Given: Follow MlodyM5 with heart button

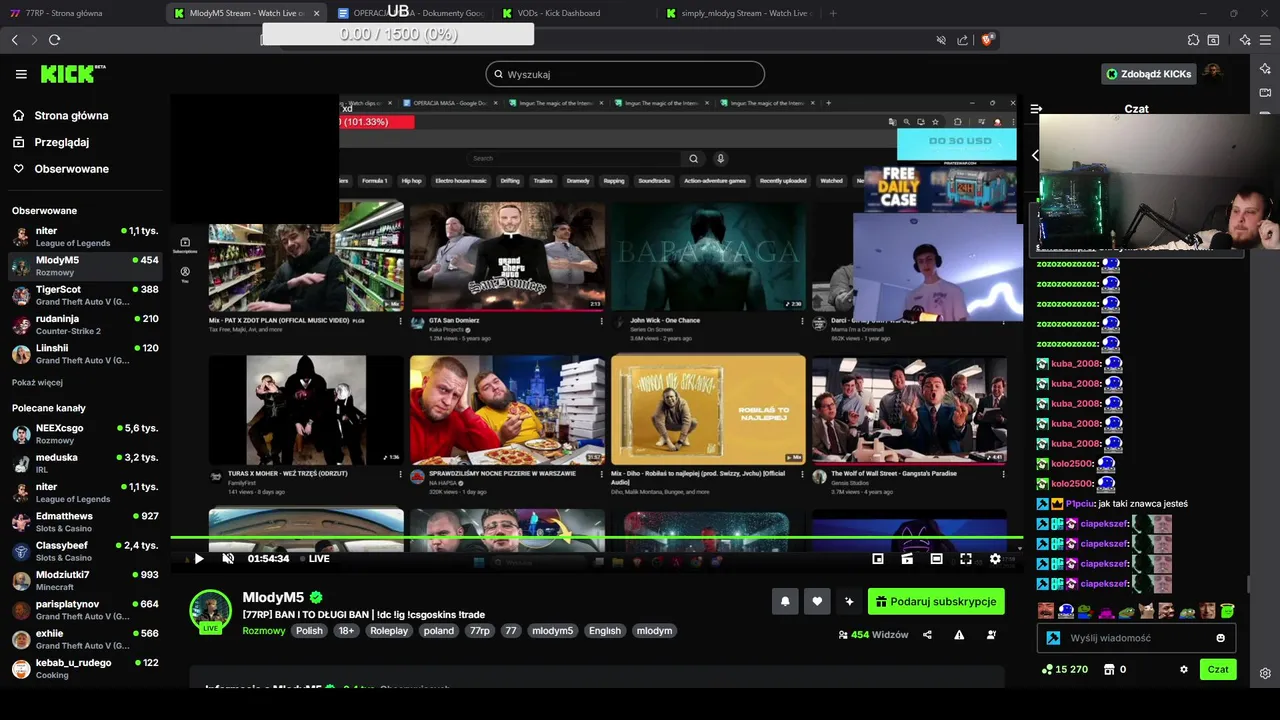Looking at the screenshot, I should pos(817,601).
